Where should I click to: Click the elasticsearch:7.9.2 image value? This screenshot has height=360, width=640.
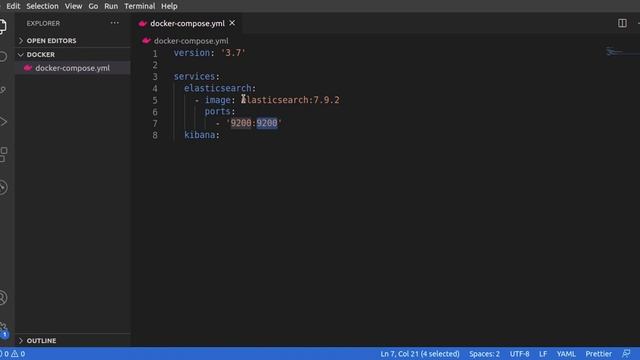point(290,100)
